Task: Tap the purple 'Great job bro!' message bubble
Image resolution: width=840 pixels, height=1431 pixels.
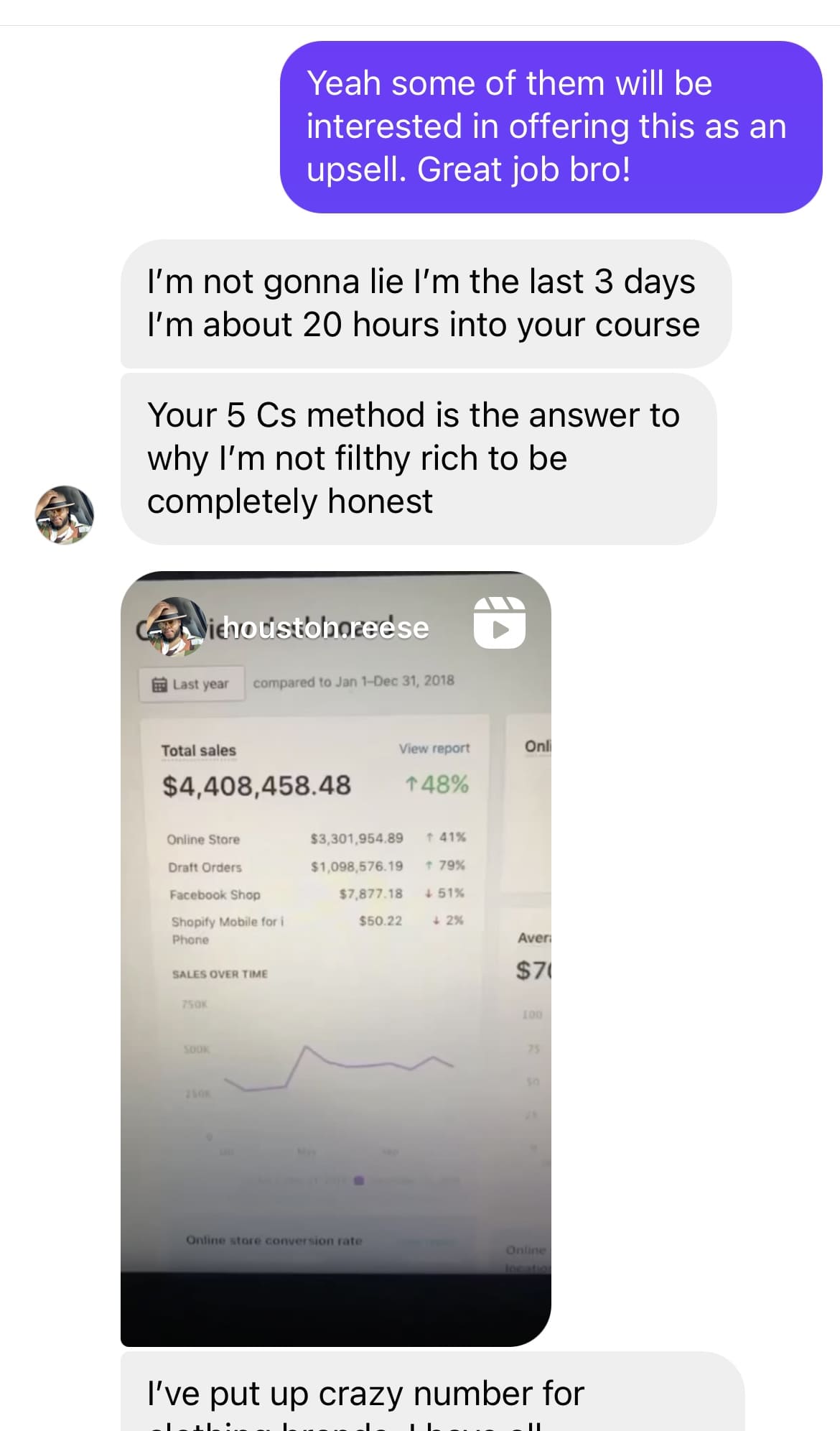Action: coord(551,127)
